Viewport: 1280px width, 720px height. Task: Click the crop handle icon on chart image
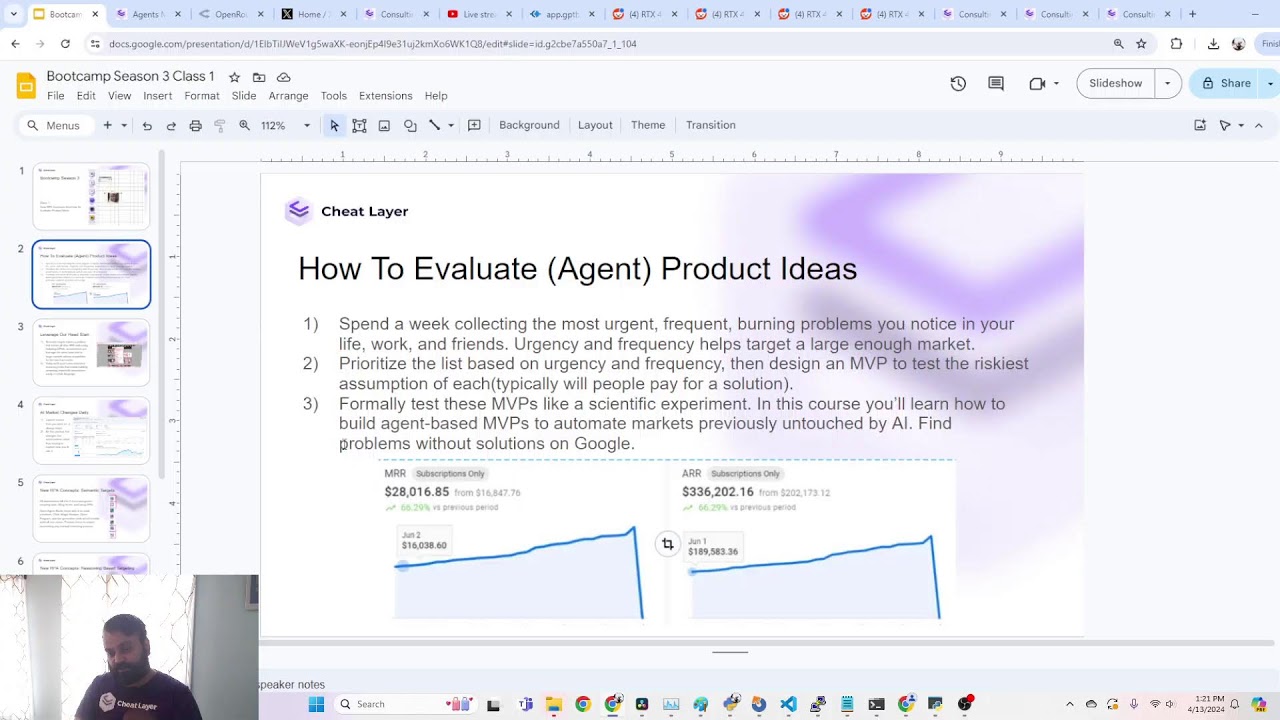(668, 544)
